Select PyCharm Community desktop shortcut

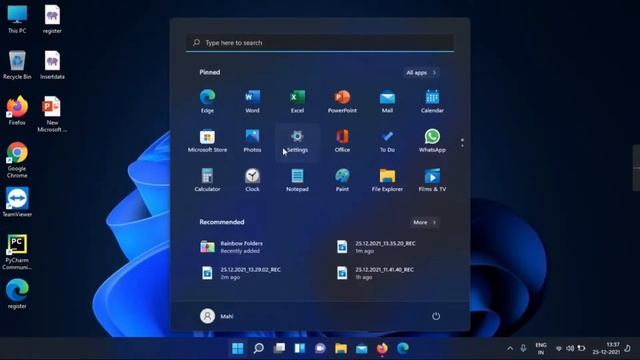coord(17,251)
